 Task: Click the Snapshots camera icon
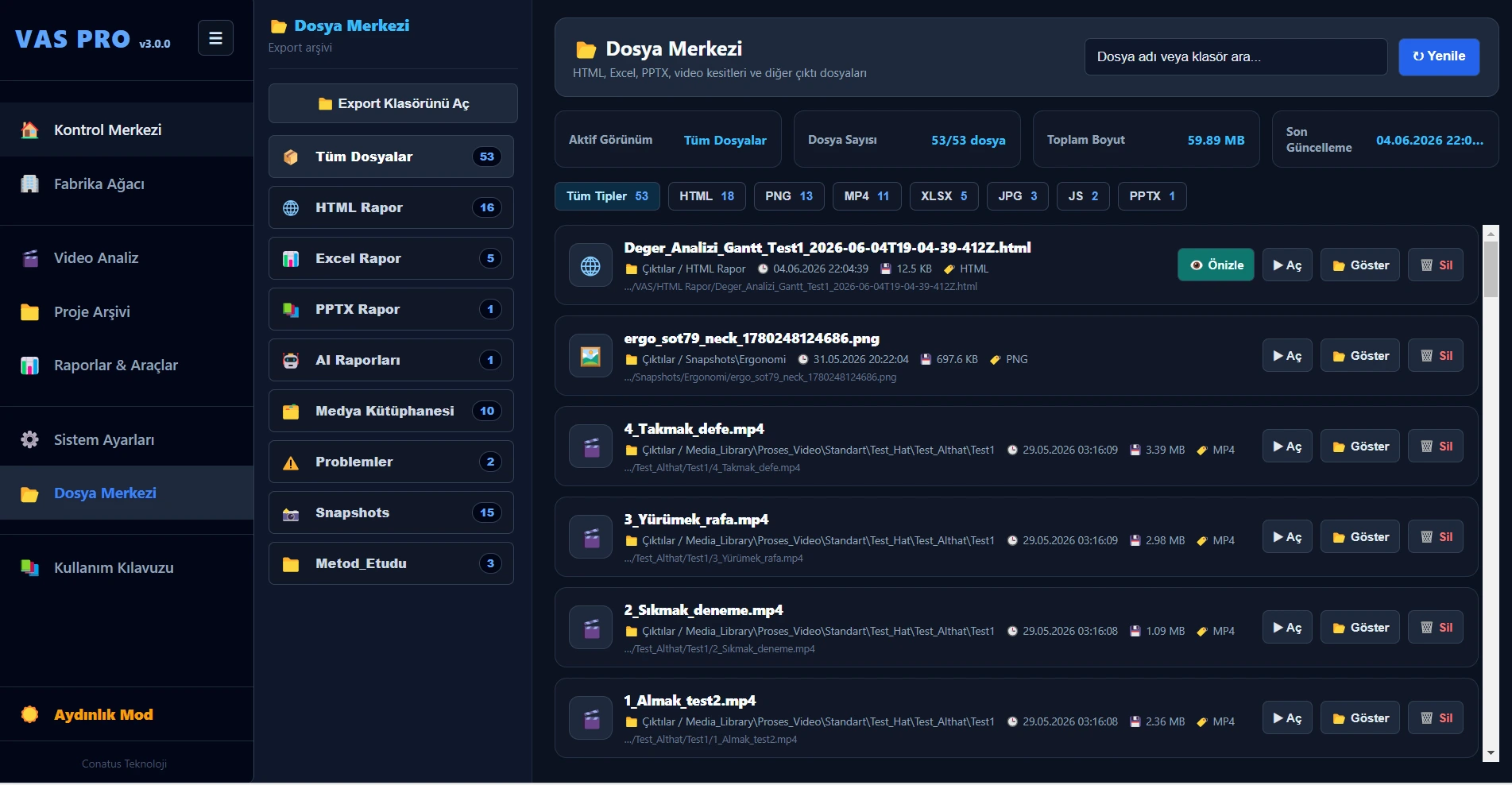291,513
